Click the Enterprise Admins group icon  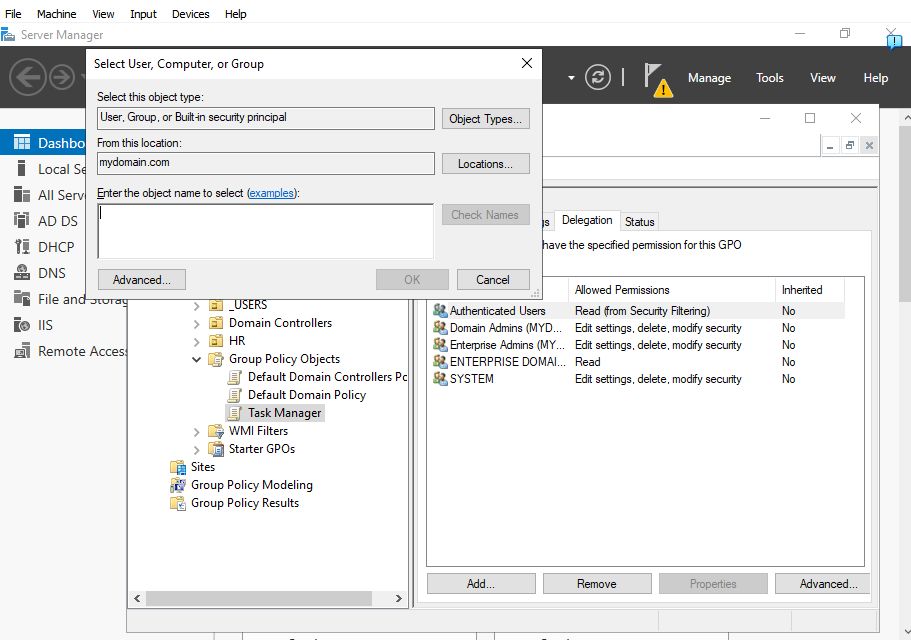440,344
